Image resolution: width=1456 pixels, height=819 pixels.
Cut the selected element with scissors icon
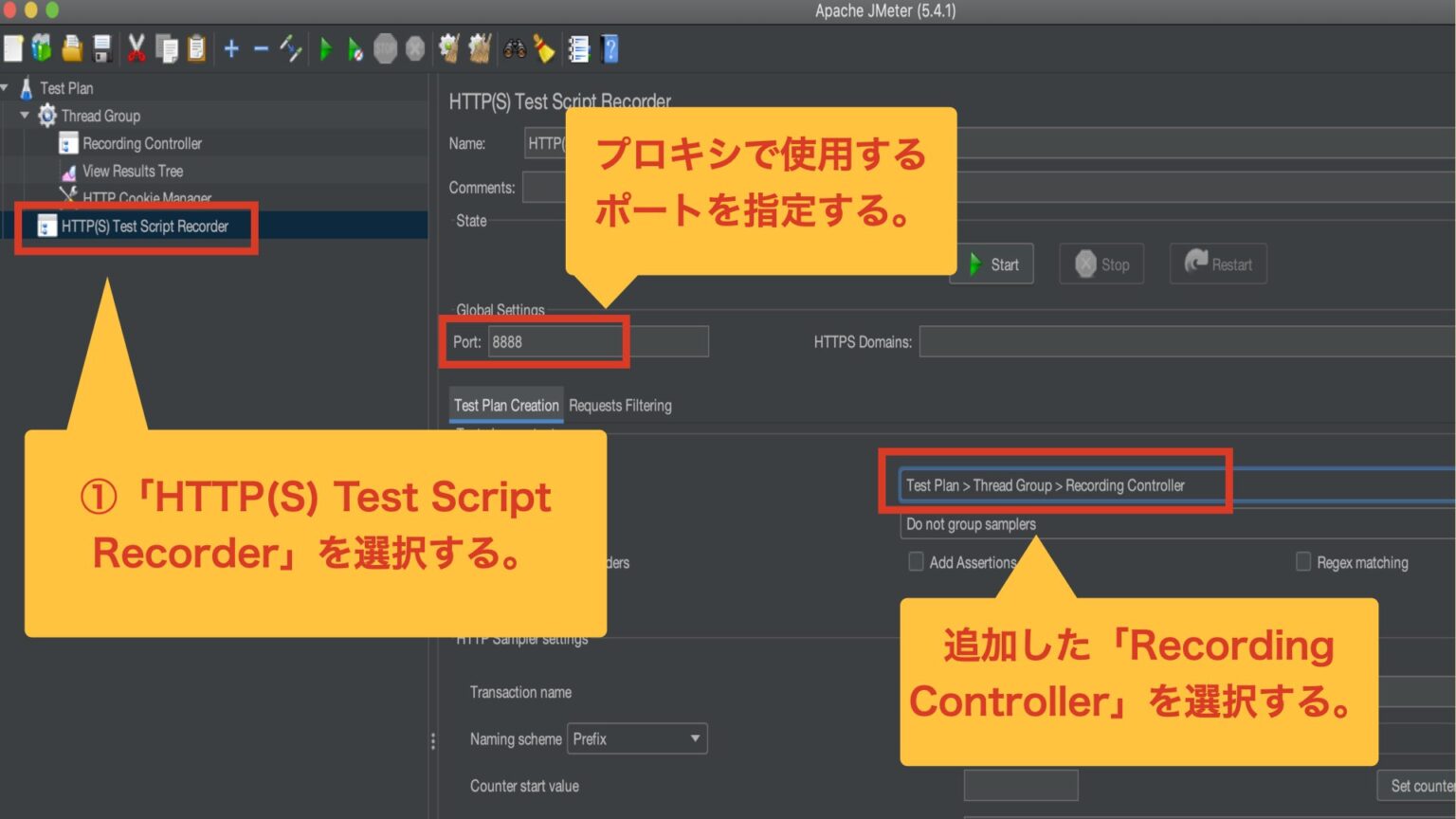136,48
